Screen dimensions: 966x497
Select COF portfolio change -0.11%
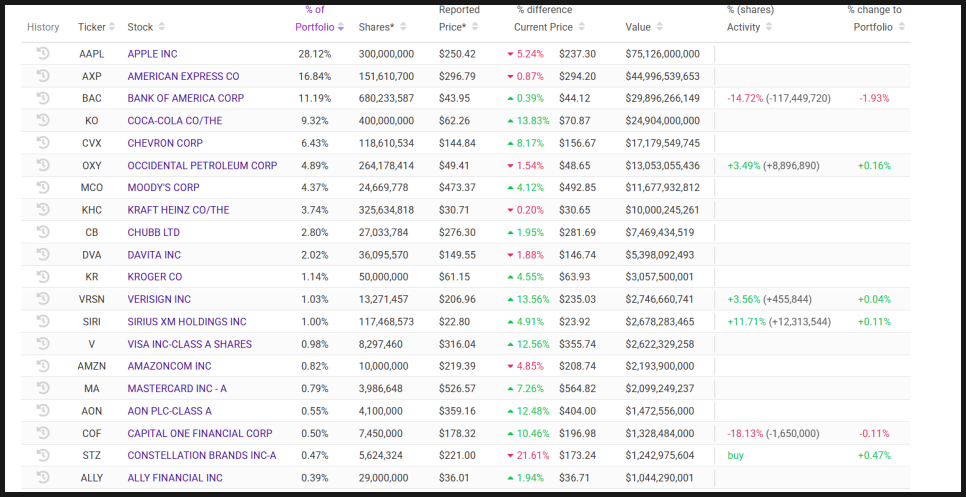pyautogui.click(x=874, y=434)
